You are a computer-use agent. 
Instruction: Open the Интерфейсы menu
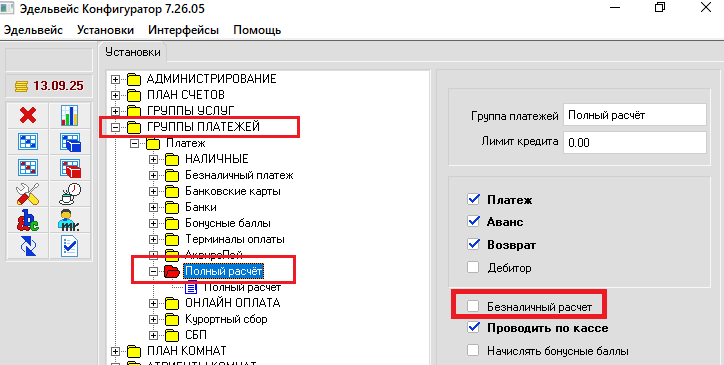tap(183, 30)
